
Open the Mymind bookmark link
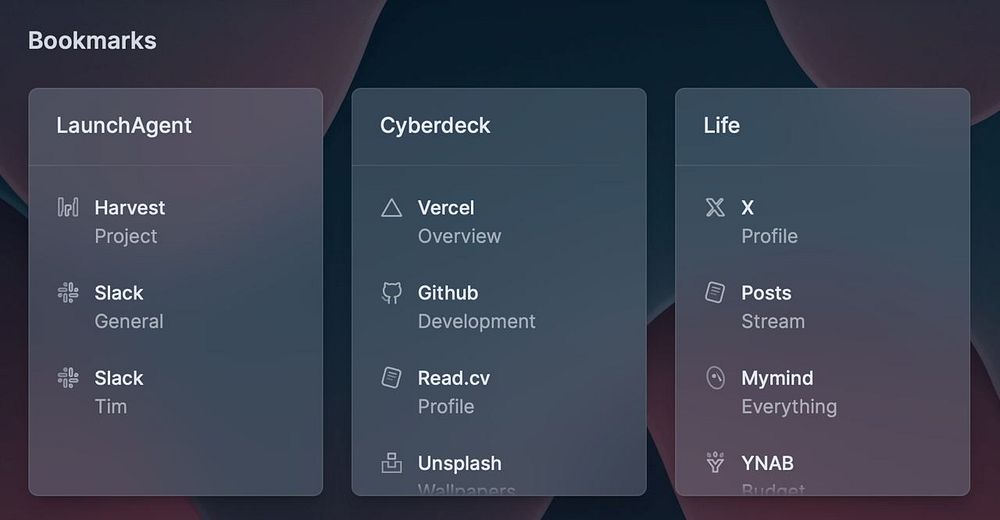coord(777,378)
